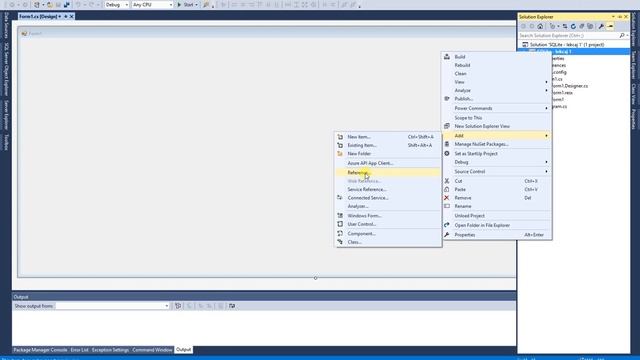The height and width of the screenshot is (360, 640).
Task: Click the Collapse All icon in Solution Explorer
Action: (x=582, y=26)
